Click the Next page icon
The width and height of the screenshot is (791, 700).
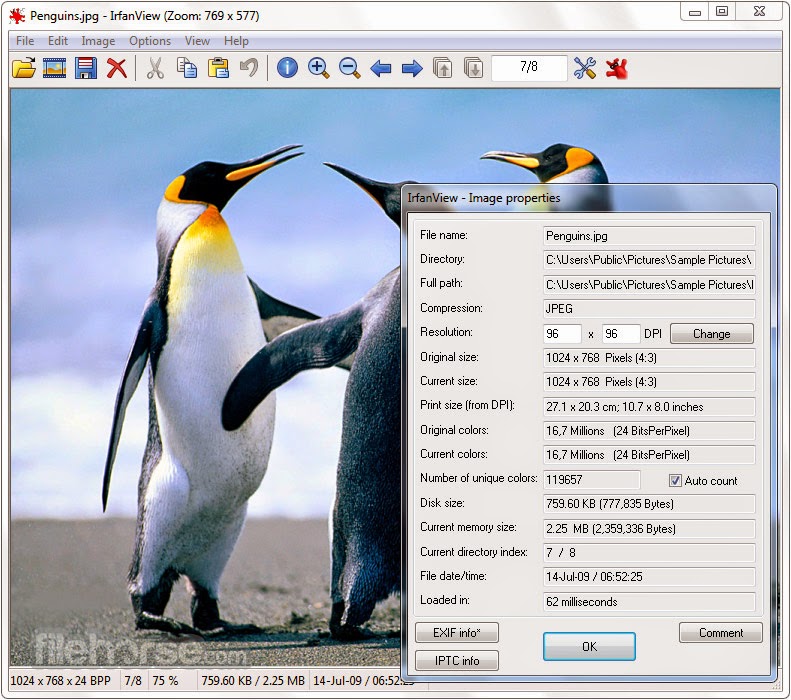tap(473, 68)
